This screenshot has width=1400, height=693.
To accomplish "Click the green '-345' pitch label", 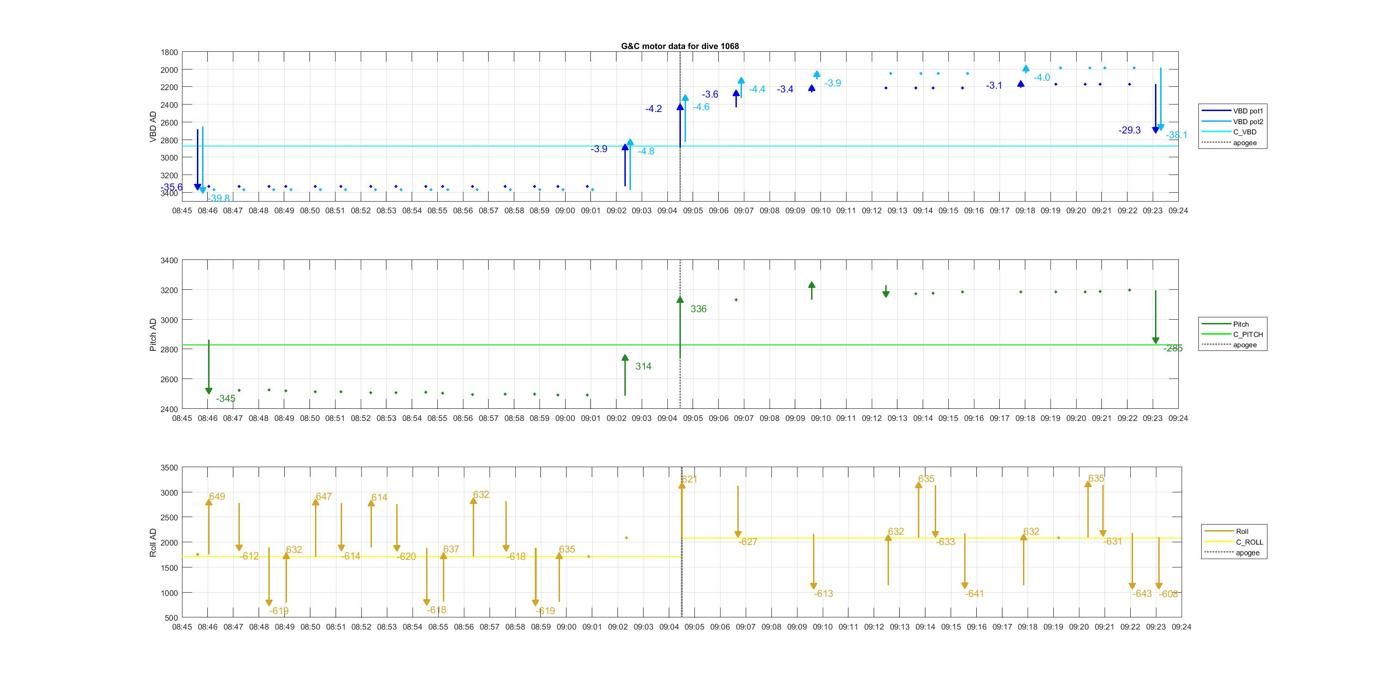I will 226,399.
